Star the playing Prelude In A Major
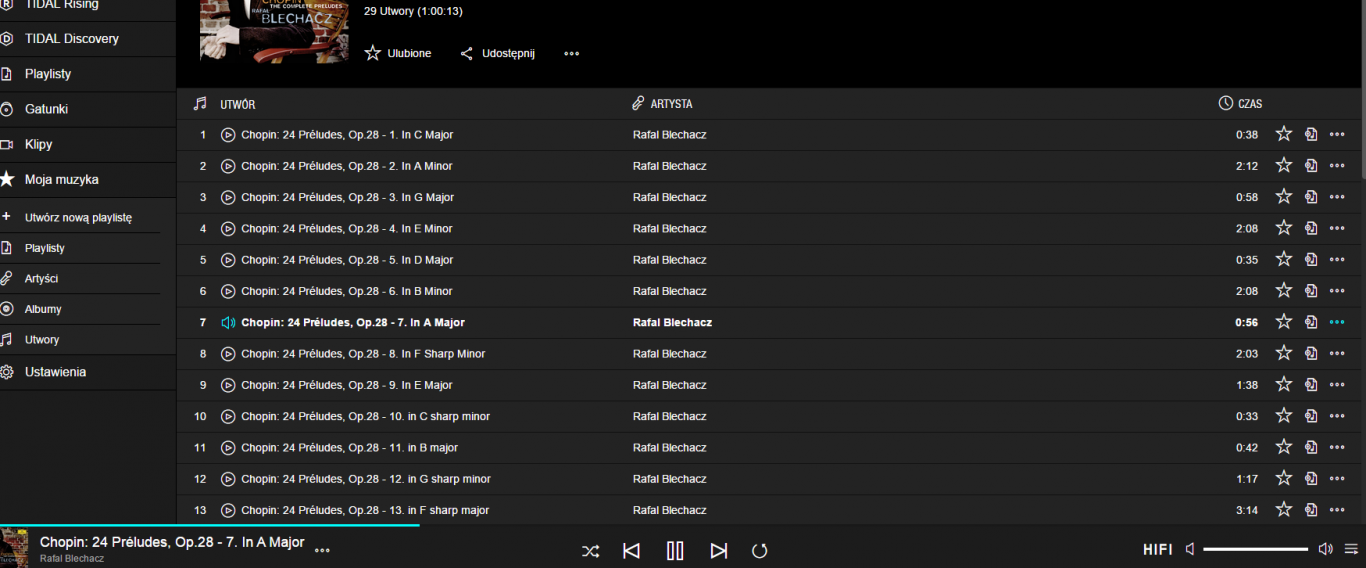The height and width of the screenshot is (568, 1366). pyautogui.click(x=1284, y=322)
